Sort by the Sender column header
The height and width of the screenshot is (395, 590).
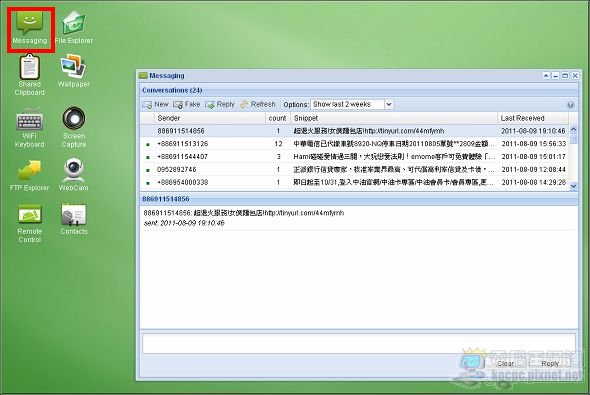(210, 118)
